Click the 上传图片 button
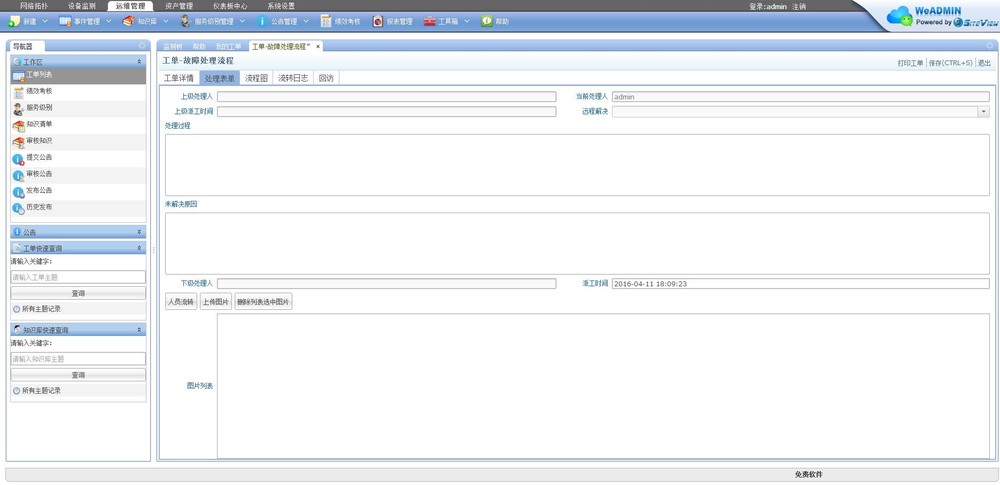 tap(216, 302)
